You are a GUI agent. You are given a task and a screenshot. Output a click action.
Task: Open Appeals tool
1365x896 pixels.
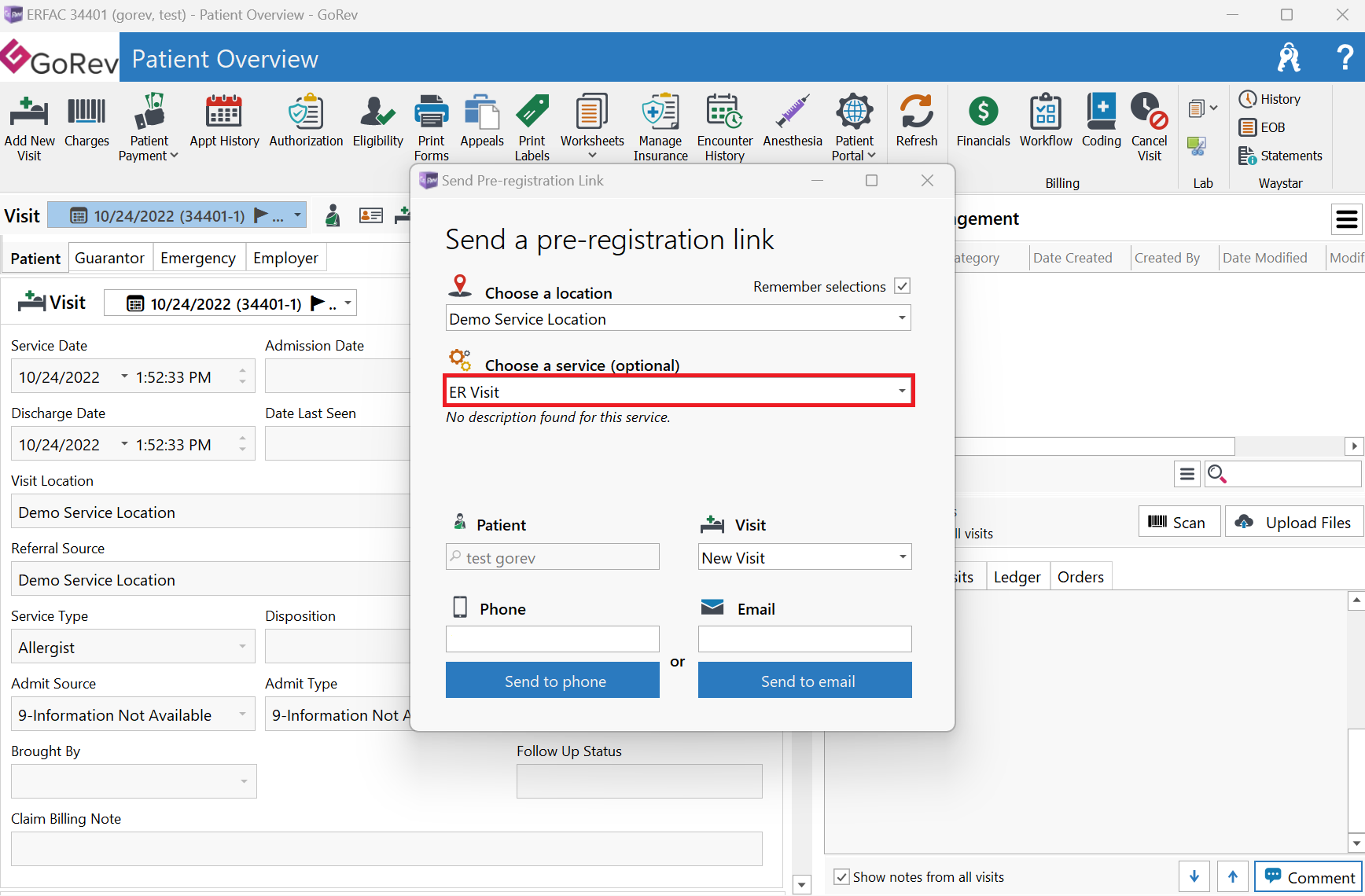[x=482, y=121]
